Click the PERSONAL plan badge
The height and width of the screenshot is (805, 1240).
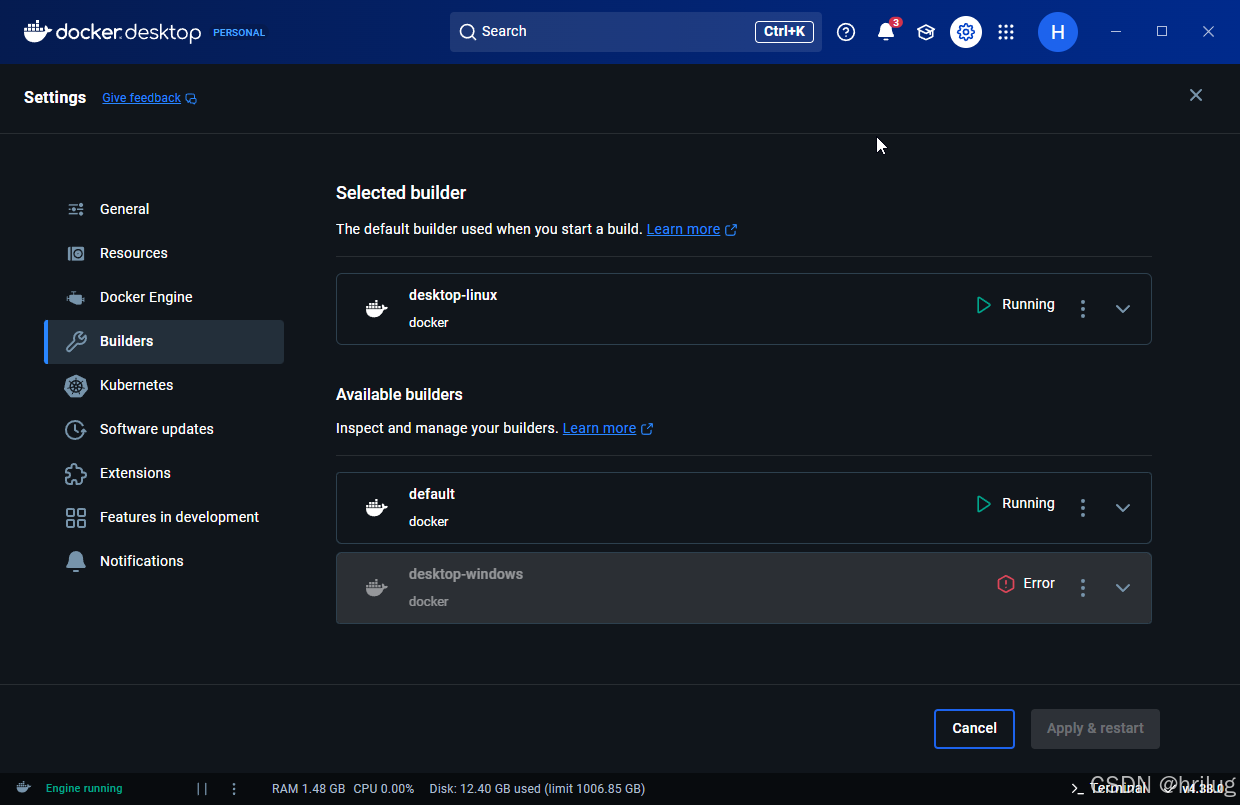(239, 32)
